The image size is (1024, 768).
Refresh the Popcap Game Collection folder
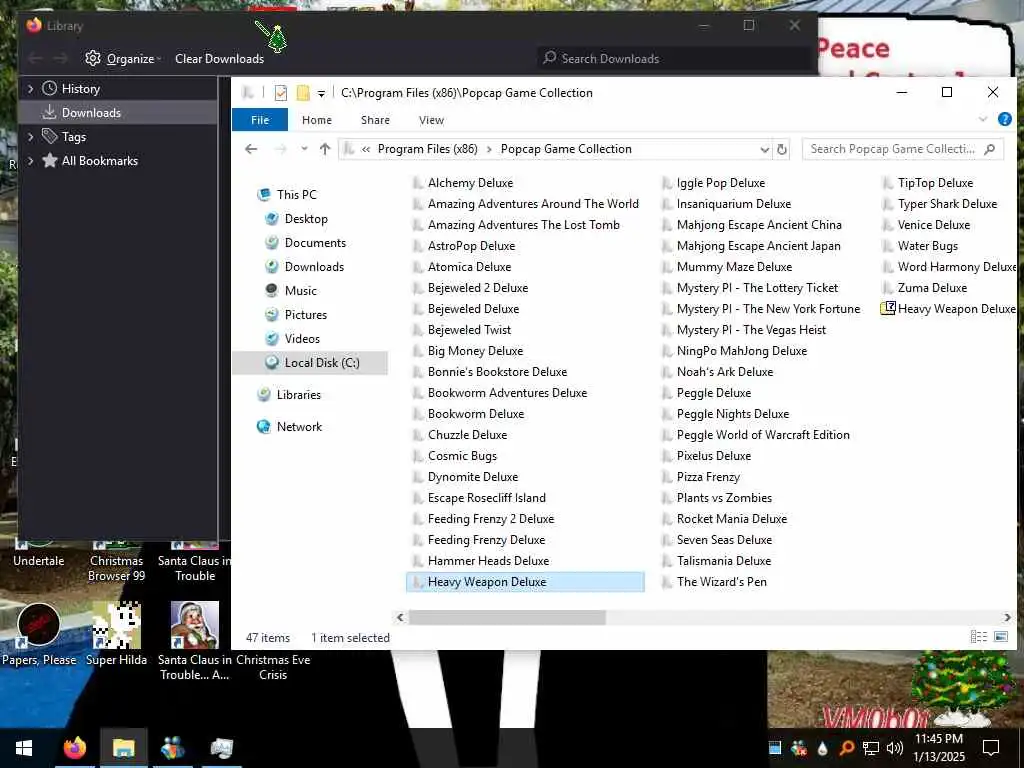(x=782, y=150)
